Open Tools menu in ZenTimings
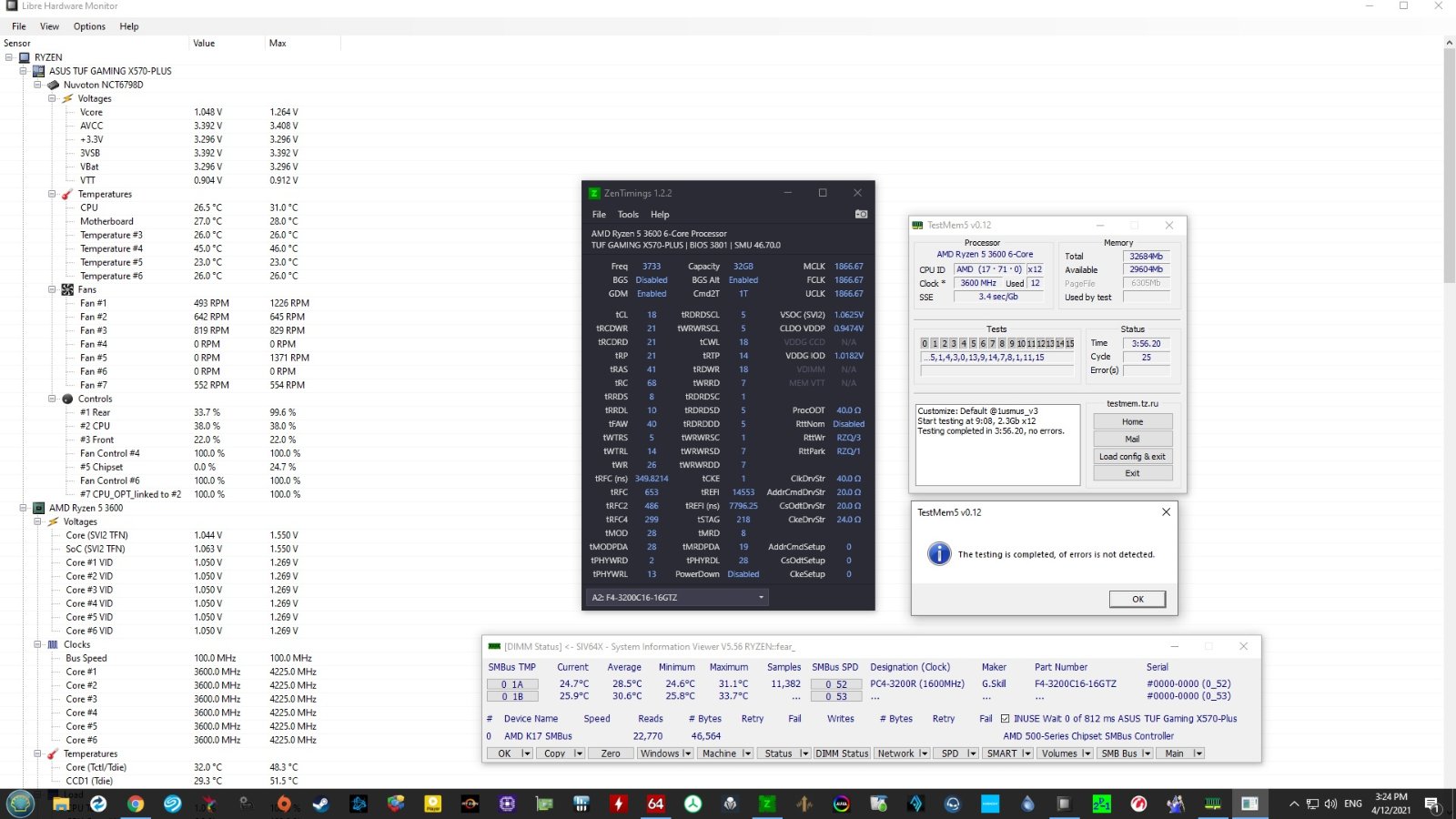Image resolution: width=1456 pixels, height=819 pixels. click(x=628, y=215)
